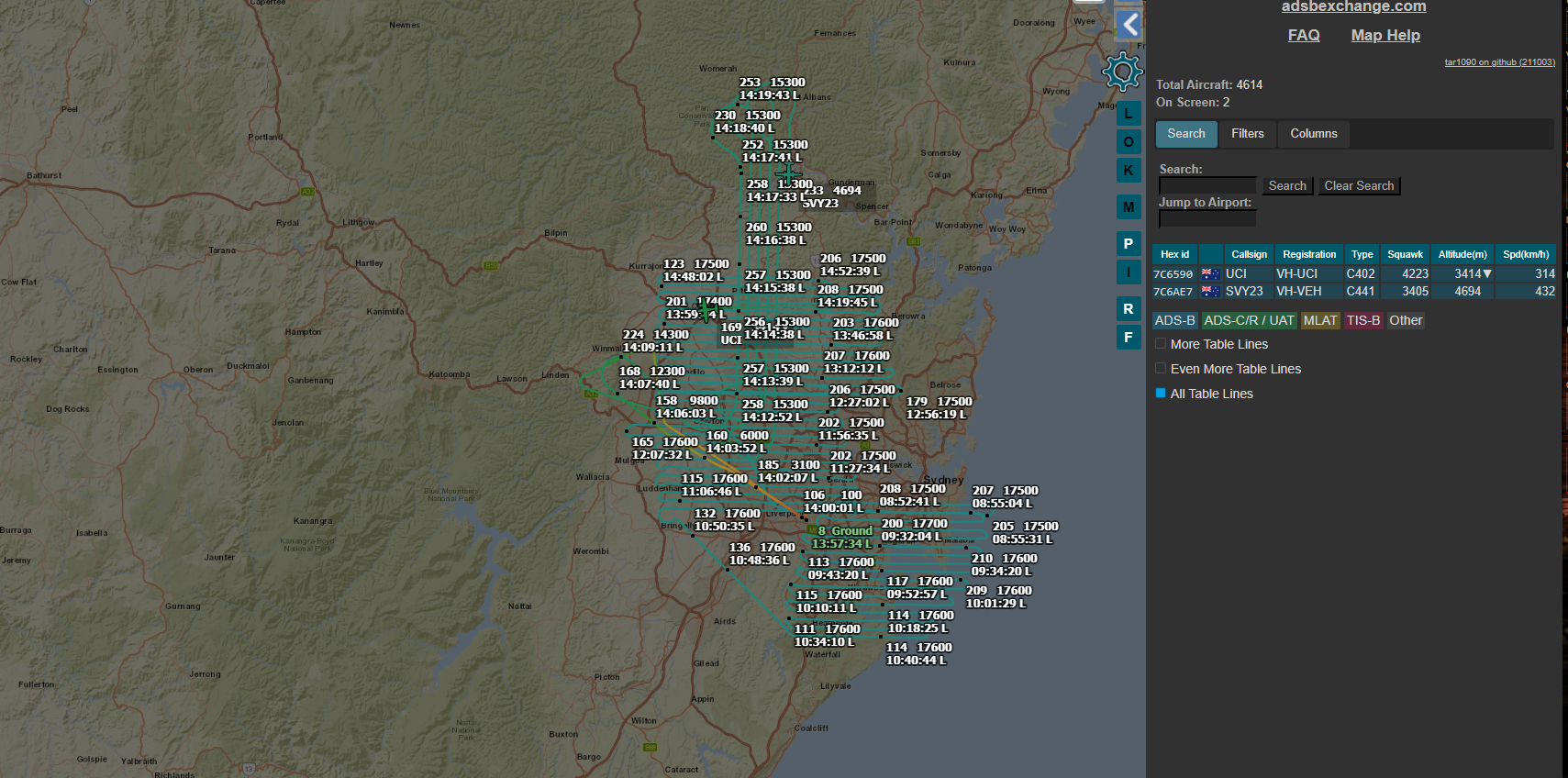The height and width of the screenshot is (778, 1568).
Task: Switch to the Search tab
Action: 1186,134
